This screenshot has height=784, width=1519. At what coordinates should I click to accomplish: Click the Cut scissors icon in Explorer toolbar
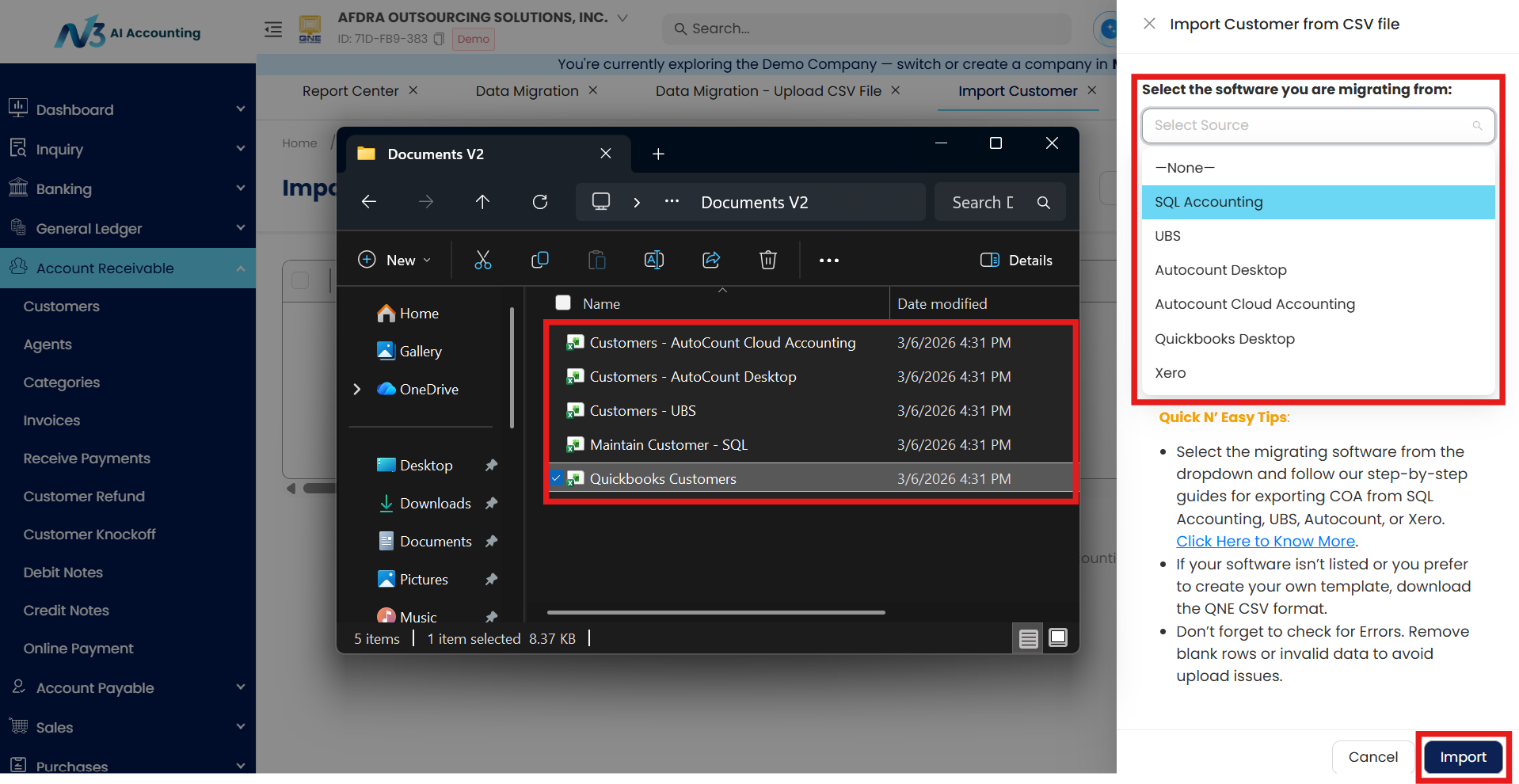(x=482, y=260)
